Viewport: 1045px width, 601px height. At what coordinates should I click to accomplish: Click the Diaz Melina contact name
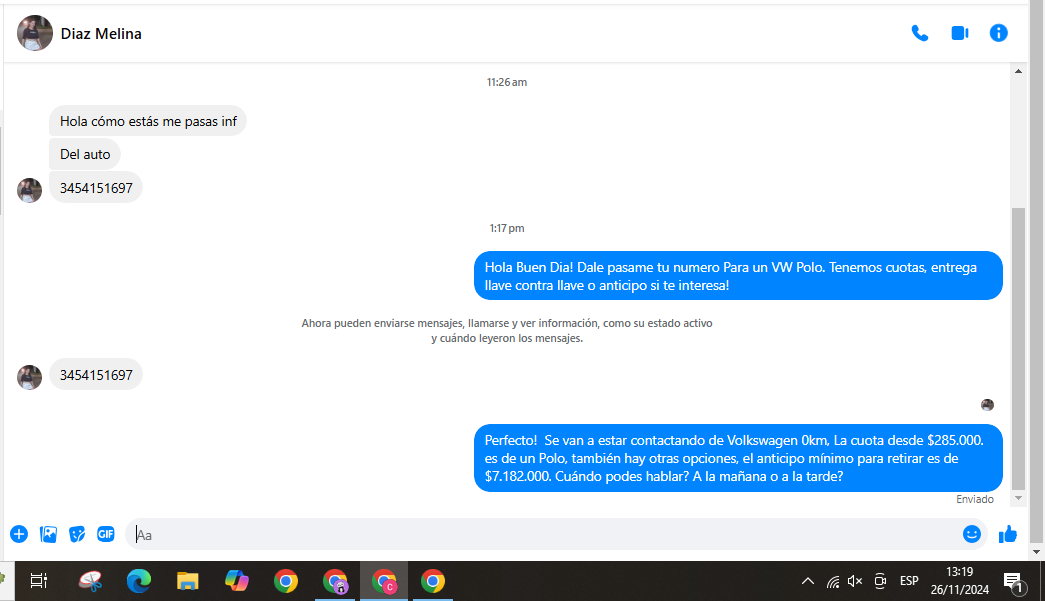(101, 34)
